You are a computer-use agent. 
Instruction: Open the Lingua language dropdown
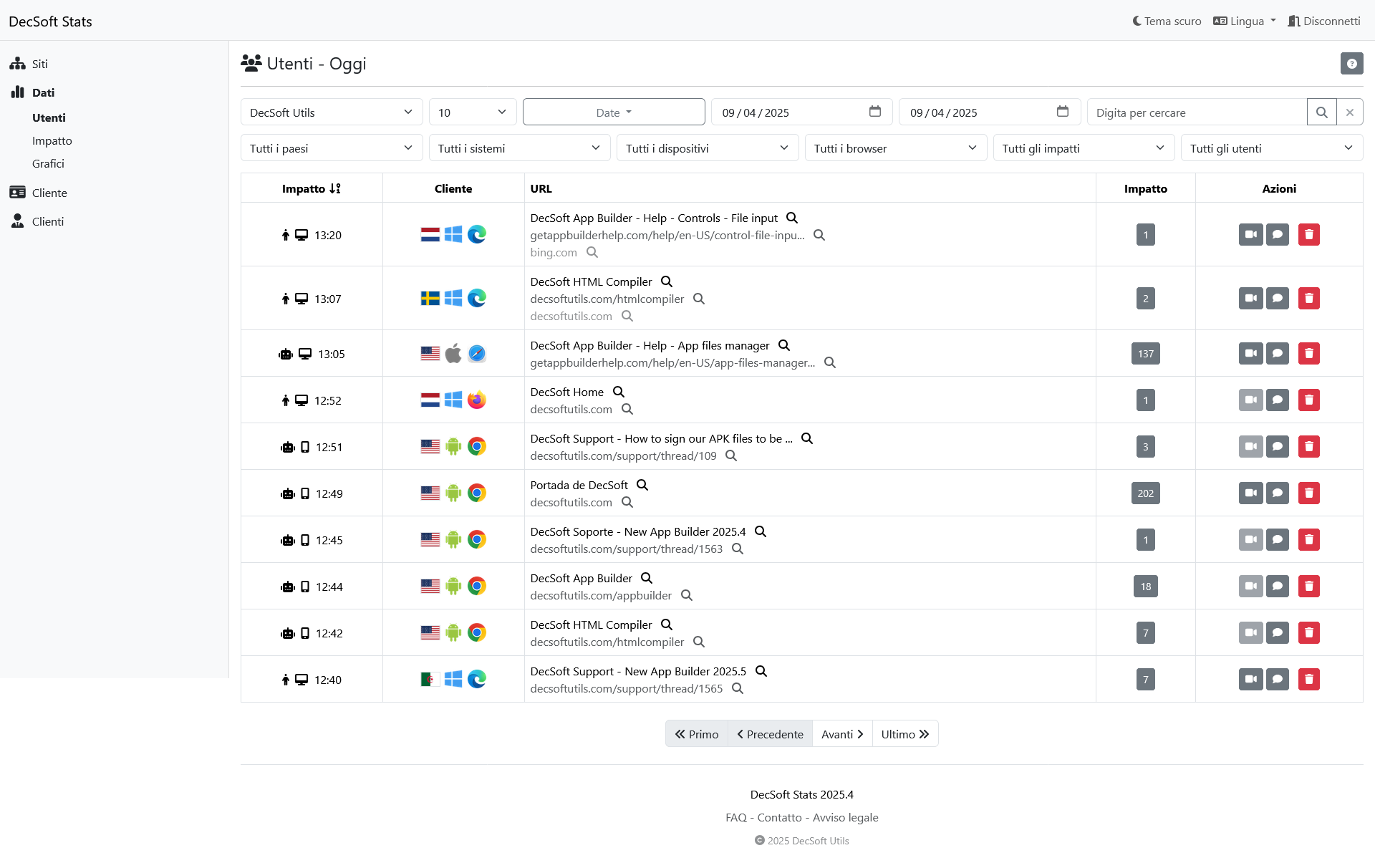[1245, 21]
